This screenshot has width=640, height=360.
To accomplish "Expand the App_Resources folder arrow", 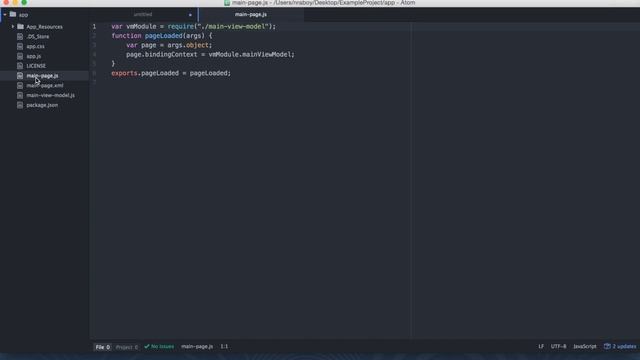I will click(13, 27).
